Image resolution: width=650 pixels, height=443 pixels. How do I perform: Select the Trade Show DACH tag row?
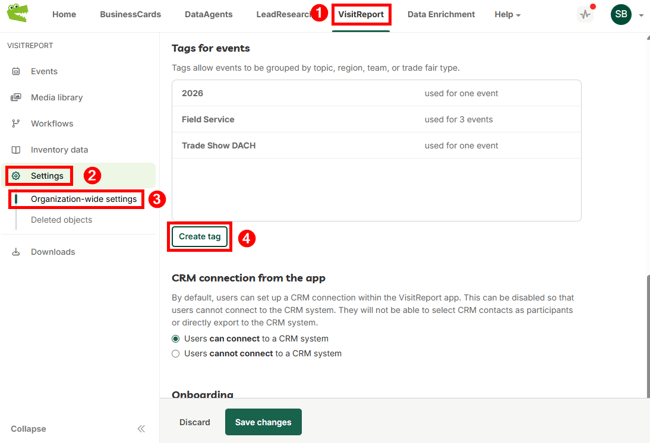[x=376, y=145]
